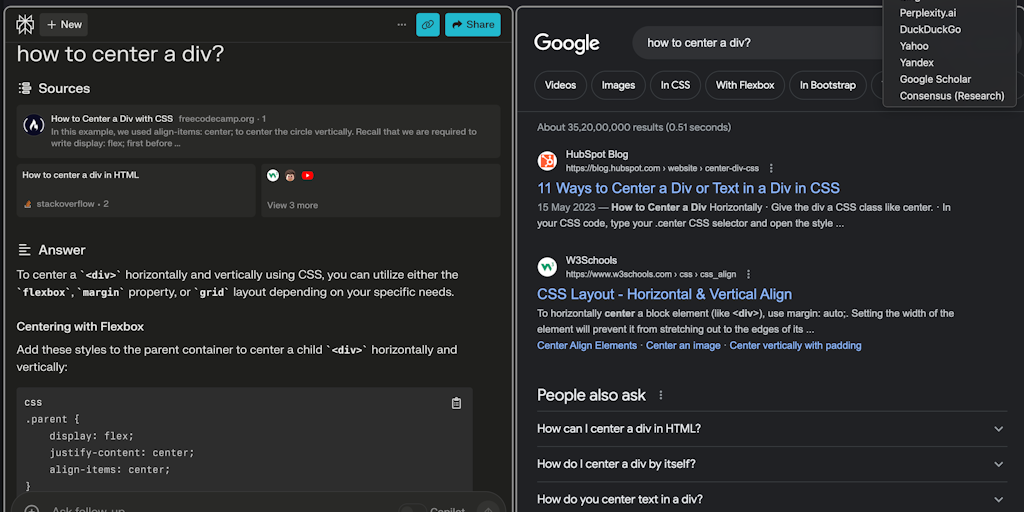
Task: Click the three-dot menu beside W3Schools result URL
Action: (748, 274)
